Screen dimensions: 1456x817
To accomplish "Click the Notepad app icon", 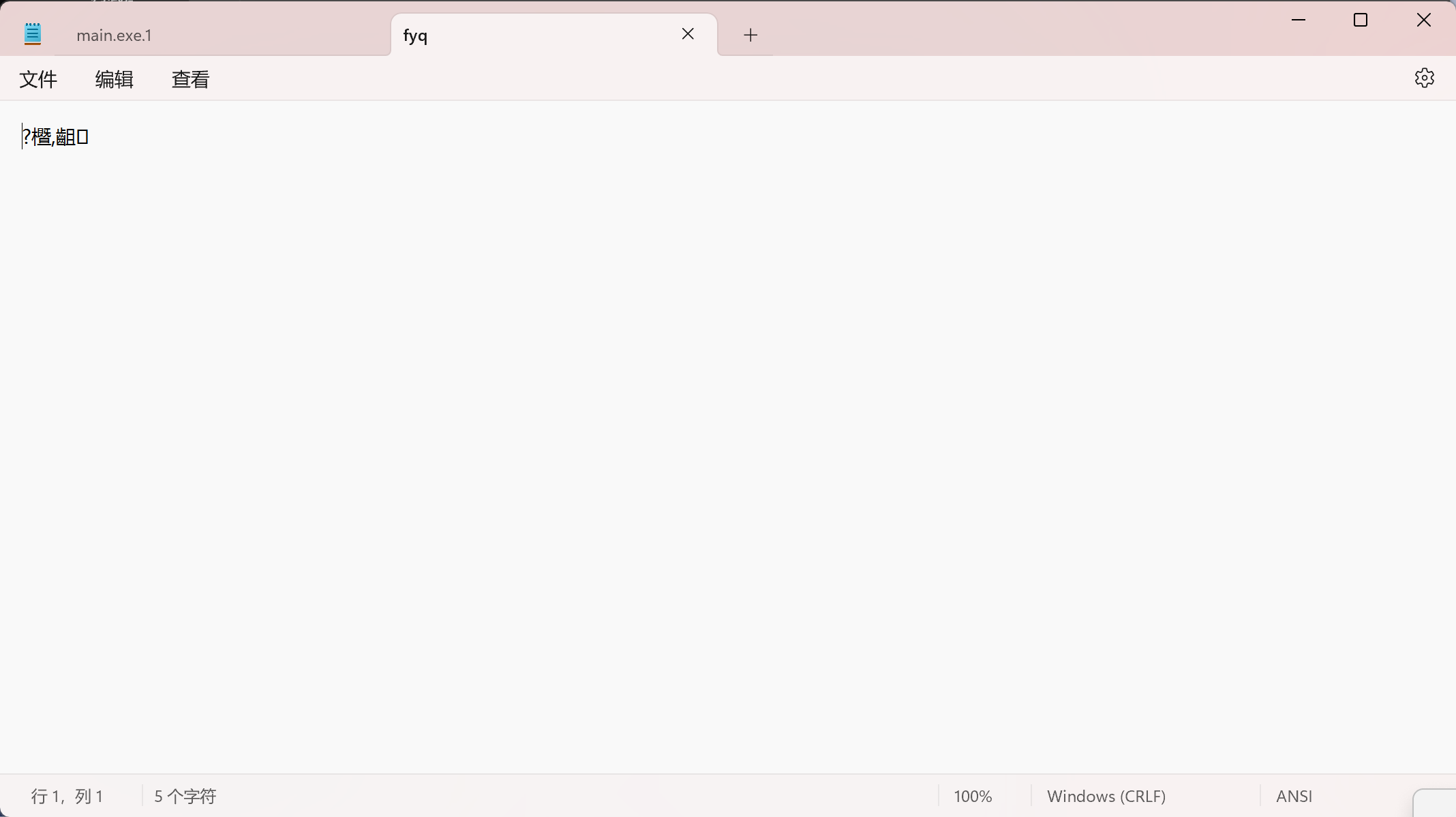I will (x=33, y=34).
